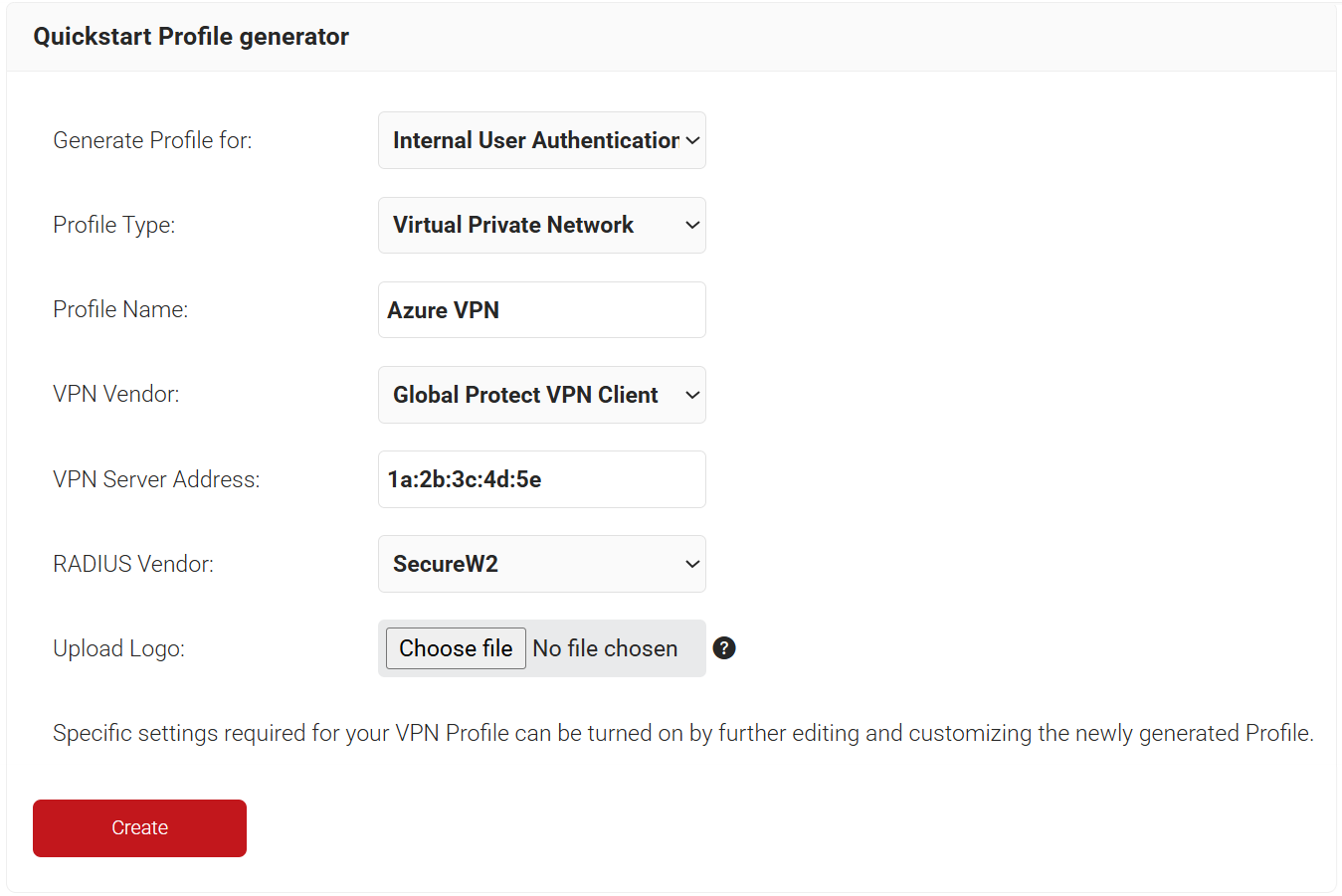The height and width of the screenshot is (896, 1342).
Task: Click the VPN Vendor label
Action: (x=116, y=394)
